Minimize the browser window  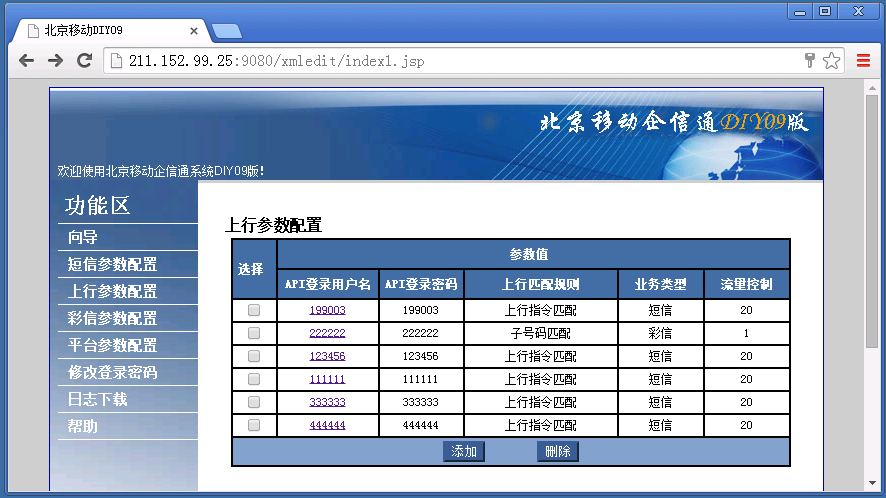(800, 11)
